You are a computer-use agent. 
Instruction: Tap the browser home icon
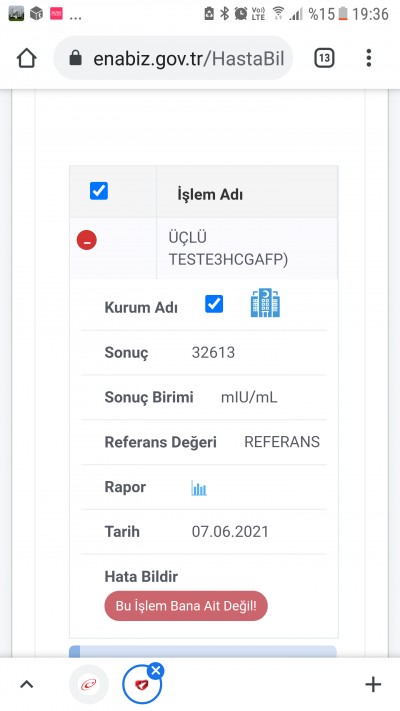coord(26,58)
